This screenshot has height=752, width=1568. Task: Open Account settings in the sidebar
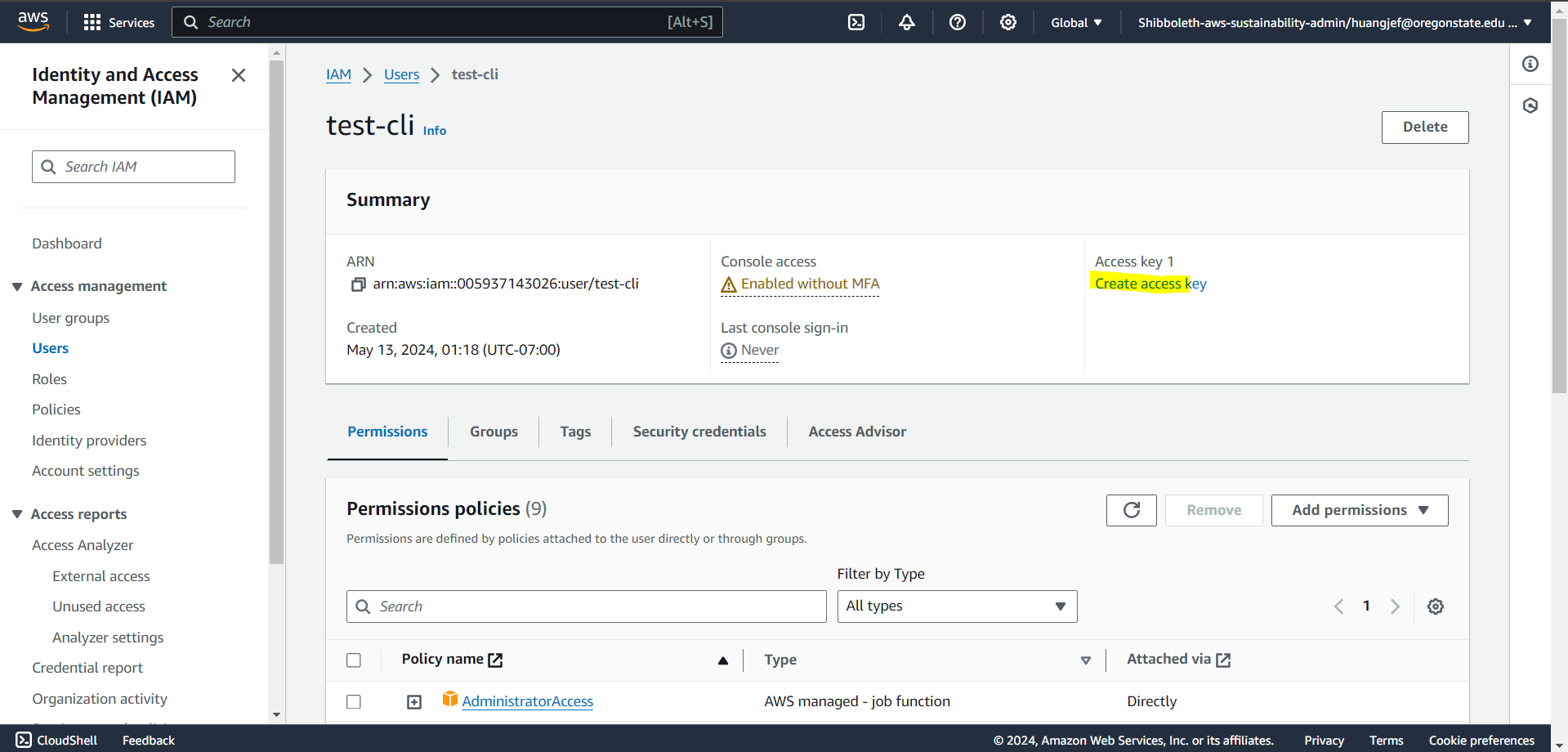pos(86,471)
